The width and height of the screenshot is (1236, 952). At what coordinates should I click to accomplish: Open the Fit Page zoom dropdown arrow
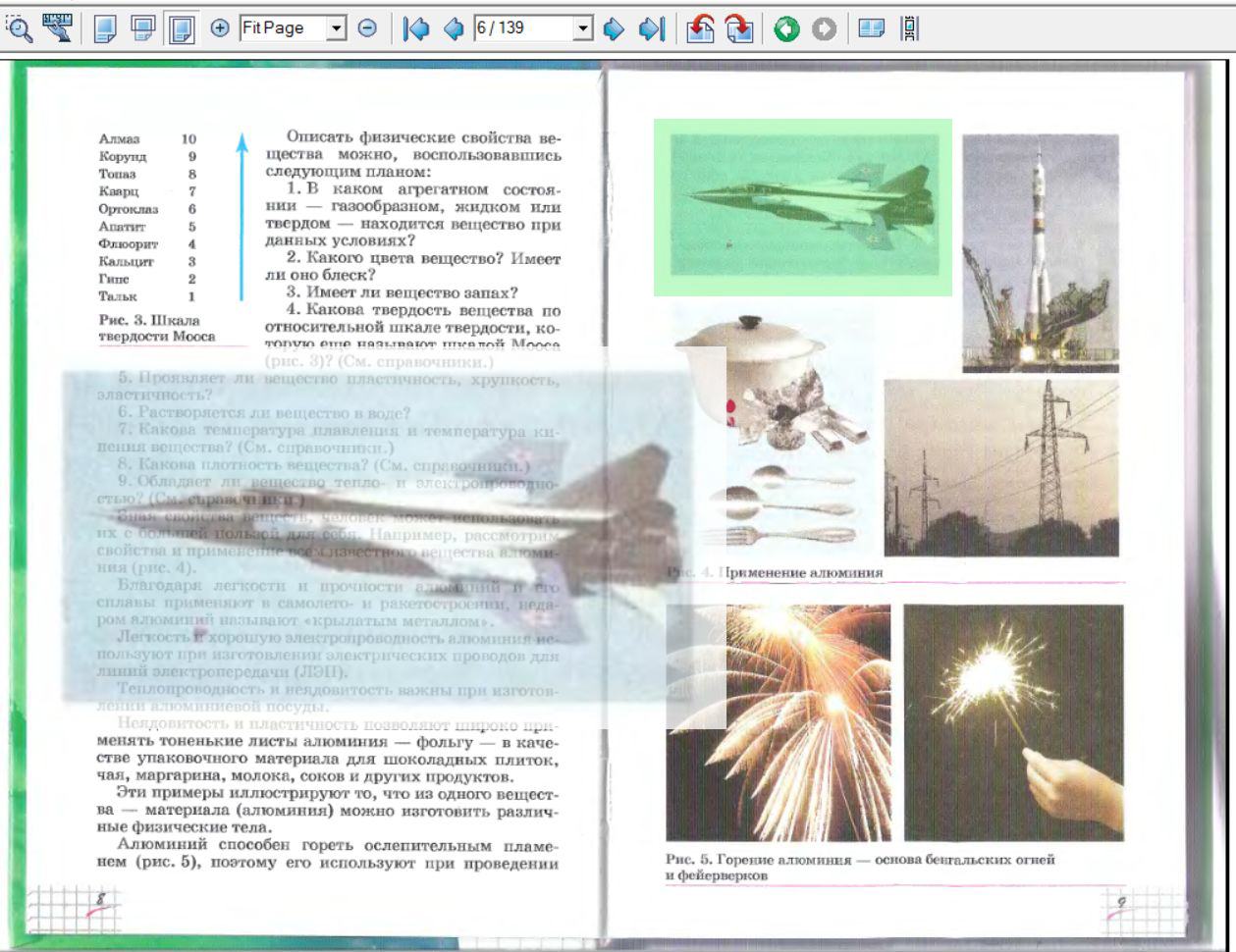tap(338, 29)
